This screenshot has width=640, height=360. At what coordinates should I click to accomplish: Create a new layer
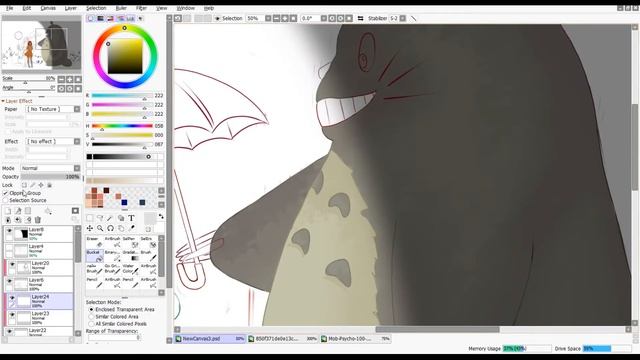pos(8,211)
